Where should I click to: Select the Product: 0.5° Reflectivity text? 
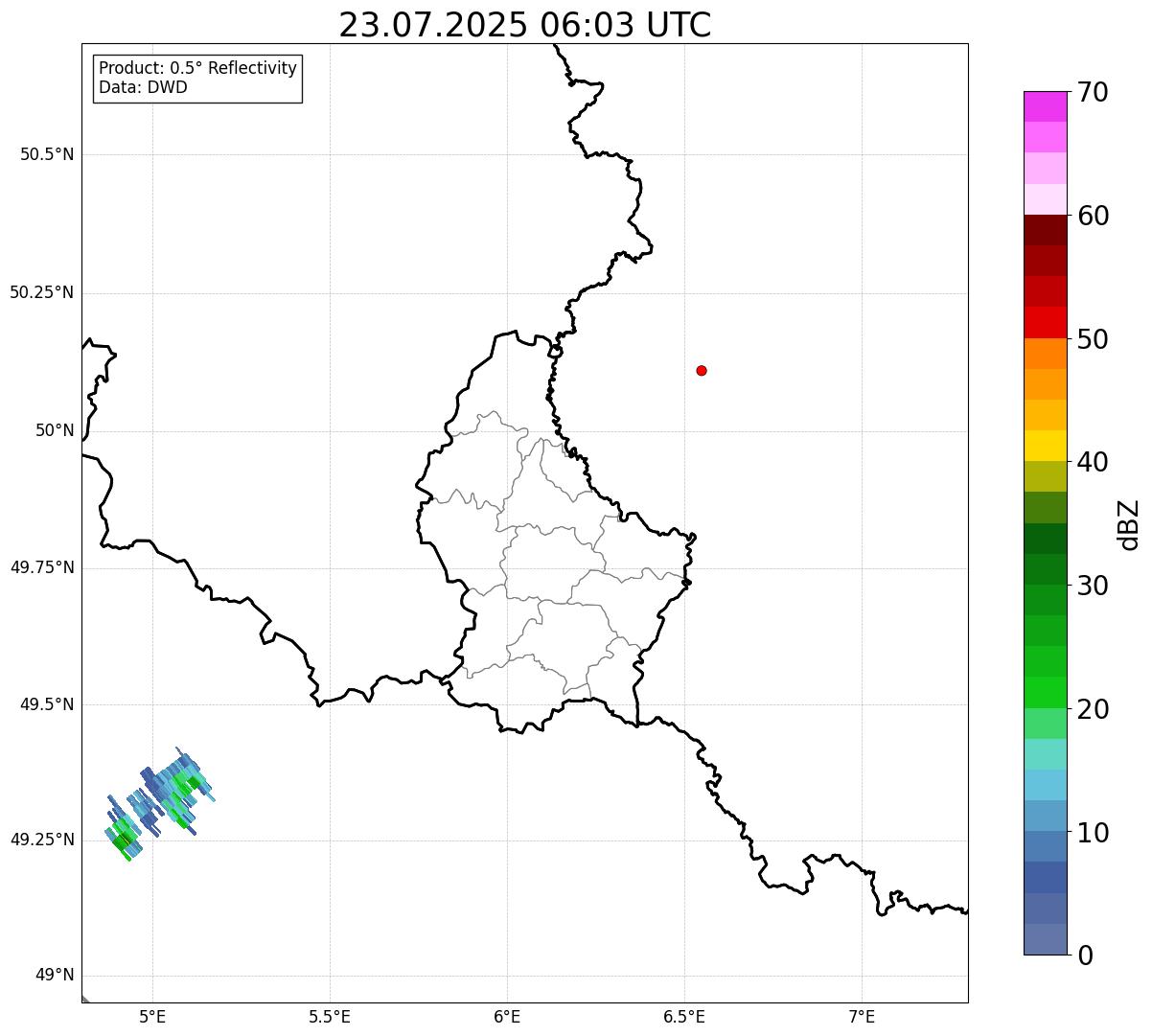[x=198, y=68]
